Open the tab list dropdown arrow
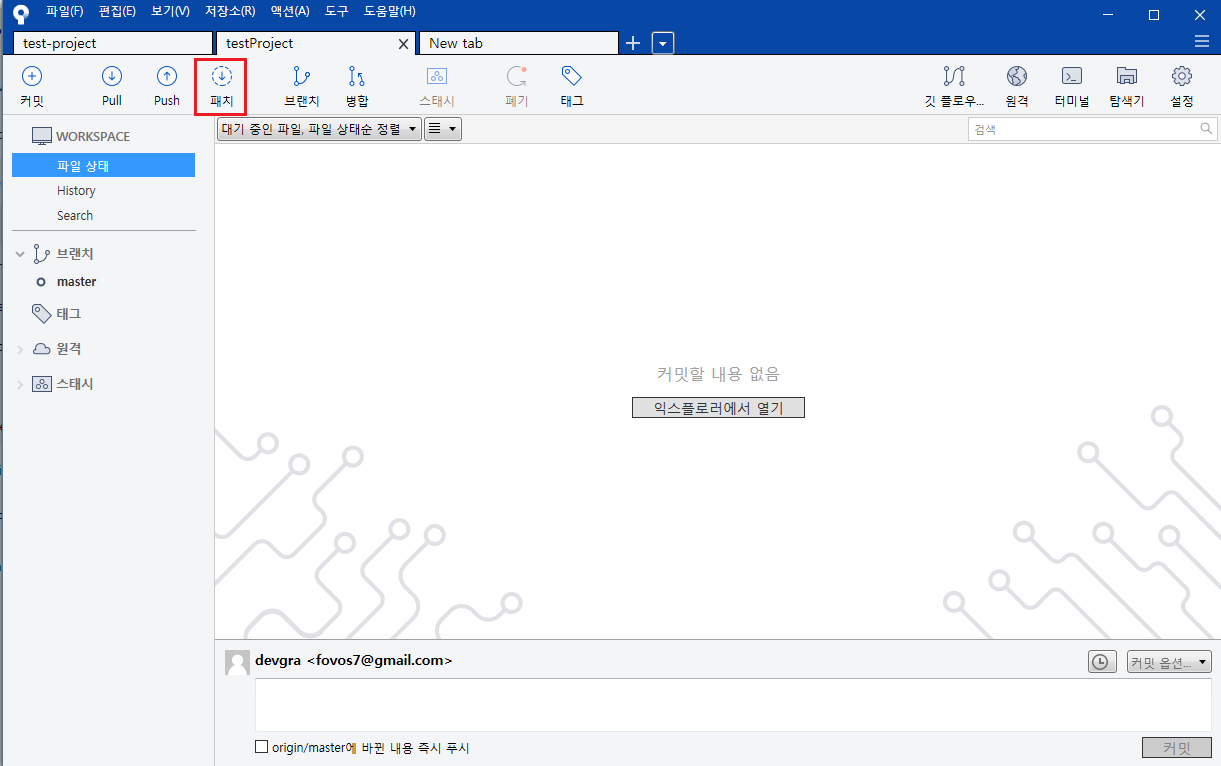The width and height of the screenshot is (1221, 766). pyautogui.click(x=663, y=43)
